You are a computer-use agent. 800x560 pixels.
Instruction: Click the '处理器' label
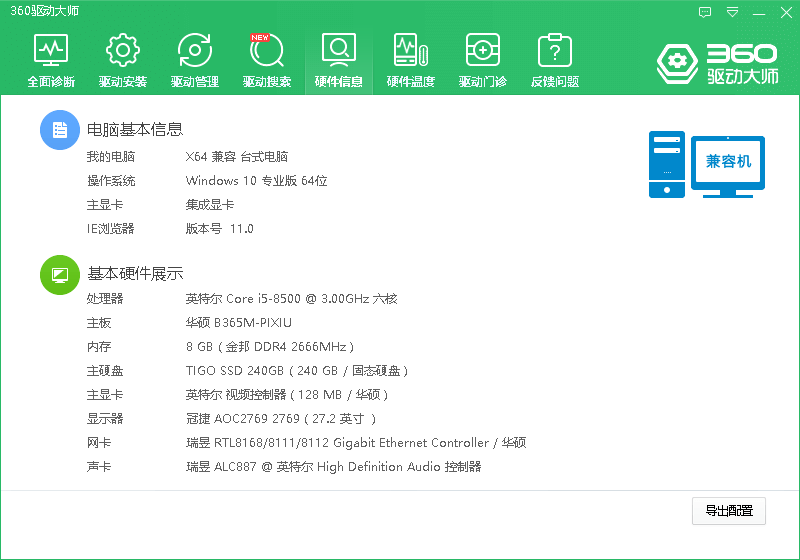pyautogui.click(x=105, y=298)
